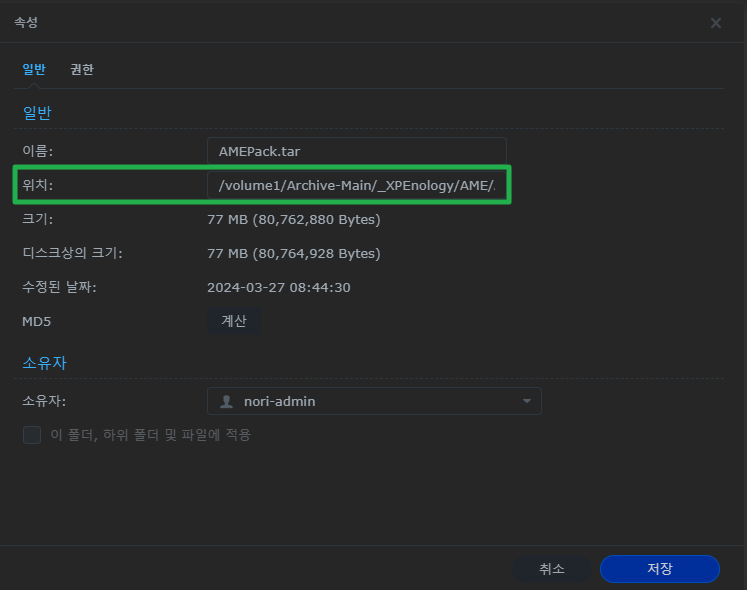Viewport: 747px width, 590px height.
Task: Click the blue 일반 section heading
Action: [37, 113]
